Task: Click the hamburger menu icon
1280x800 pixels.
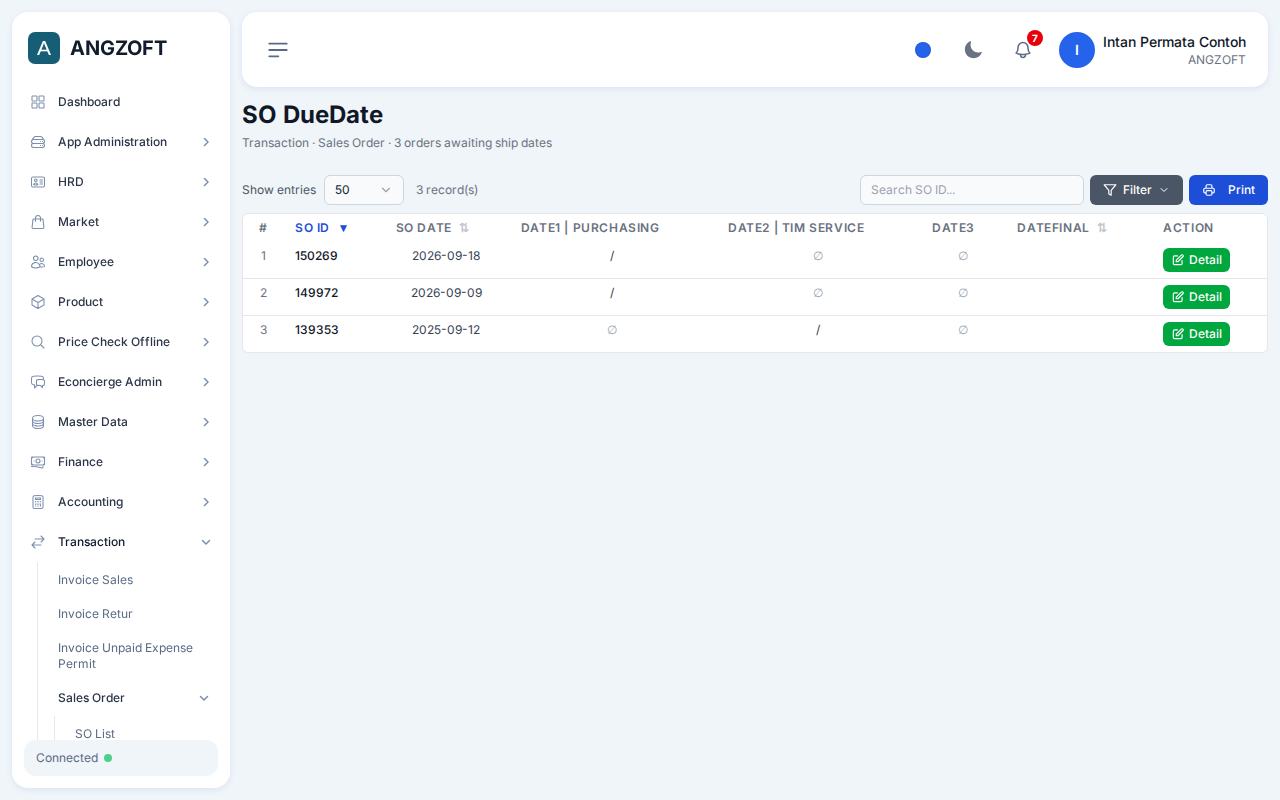Action: [x=278, y=50]
